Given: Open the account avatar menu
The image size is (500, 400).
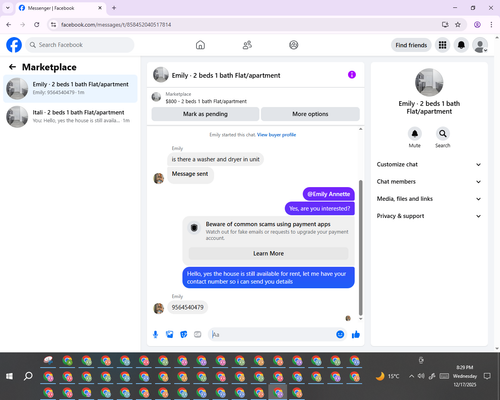Looking at the screenshot, I should click(480, 45).
